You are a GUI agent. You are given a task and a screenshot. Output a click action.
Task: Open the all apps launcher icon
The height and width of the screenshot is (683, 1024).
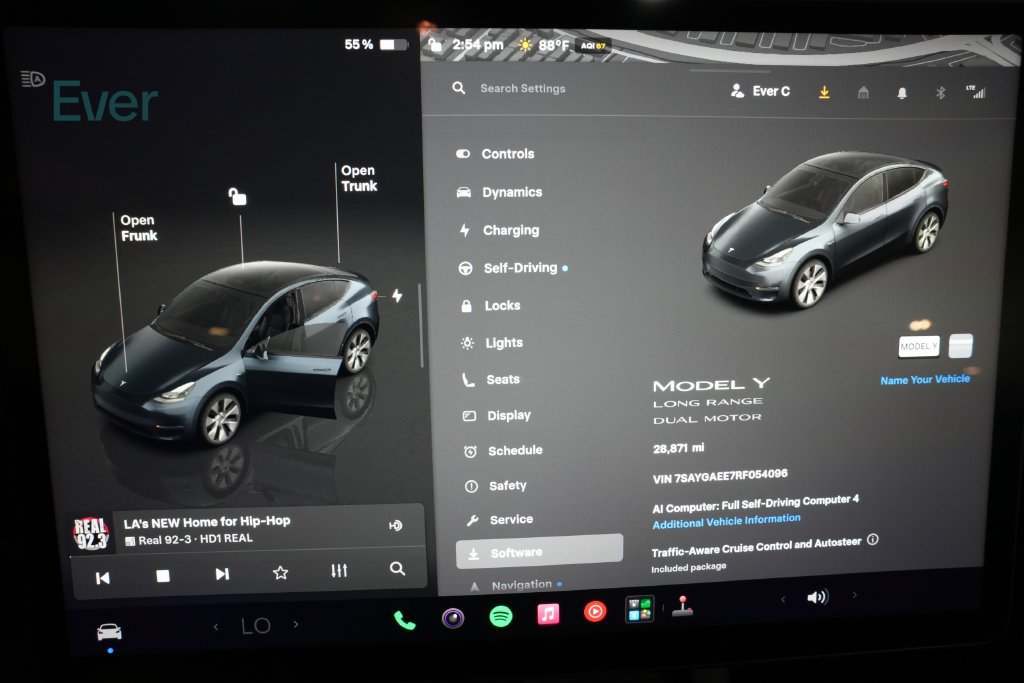click(640, 609)
